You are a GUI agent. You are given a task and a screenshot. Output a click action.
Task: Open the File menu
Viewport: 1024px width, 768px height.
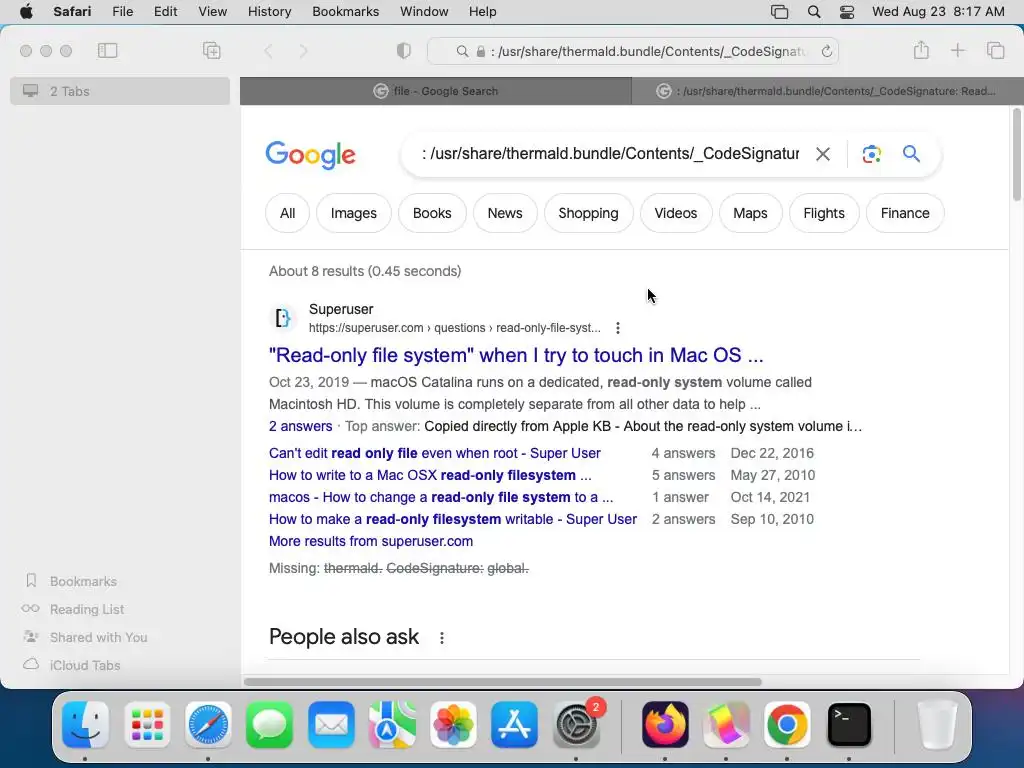coord(122,12)
